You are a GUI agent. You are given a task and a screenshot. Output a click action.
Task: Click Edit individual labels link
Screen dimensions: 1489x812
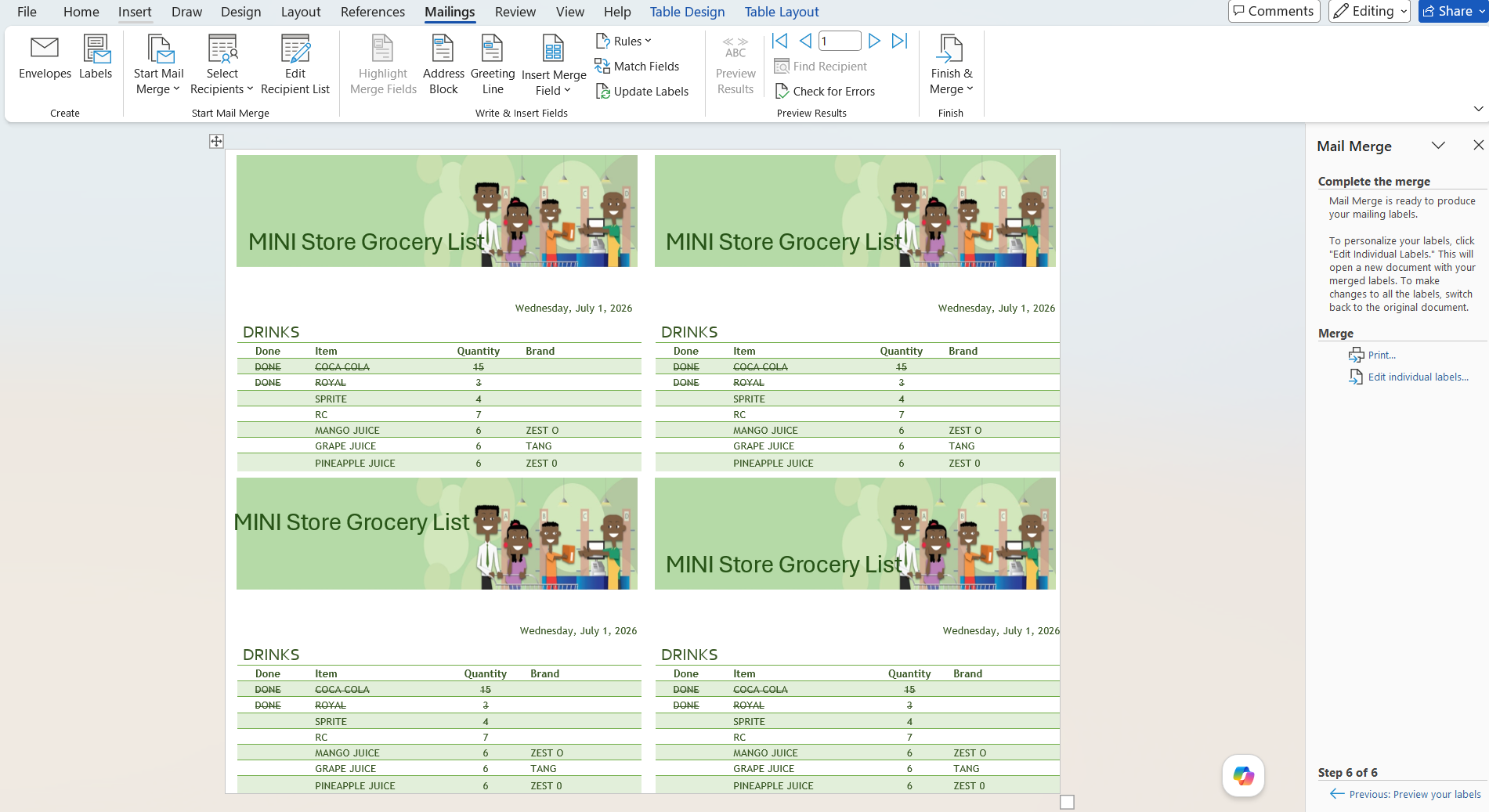coord(1408,377)
